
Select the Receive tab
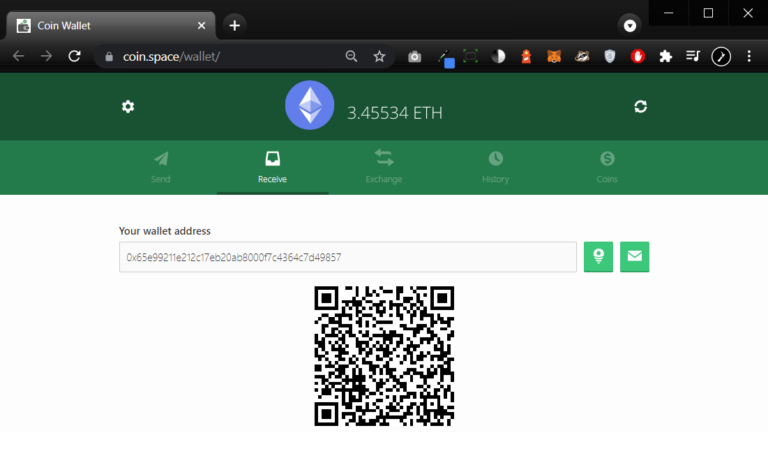point(272,167)
